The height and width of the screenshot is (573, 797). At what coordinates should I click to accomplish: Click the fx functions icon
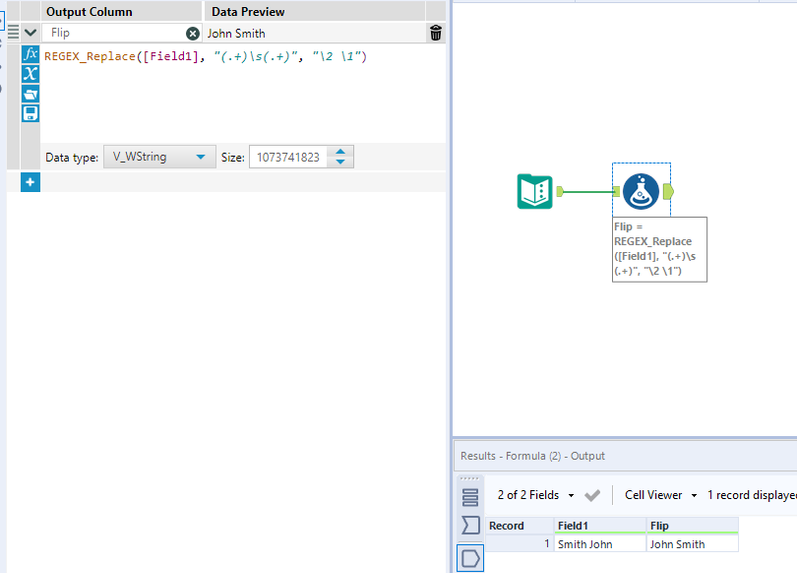tap(30, 54)
